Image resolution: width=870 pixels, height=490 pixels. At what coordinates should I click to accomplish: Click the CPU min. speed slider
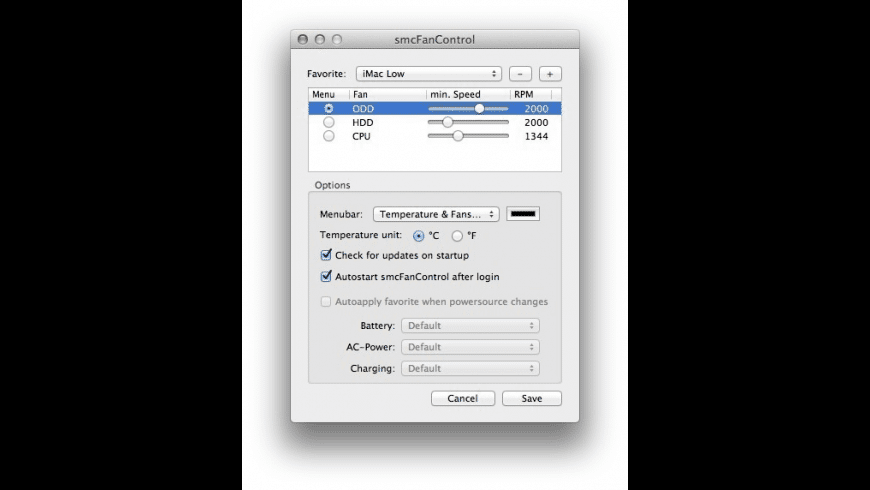point(468,136)
